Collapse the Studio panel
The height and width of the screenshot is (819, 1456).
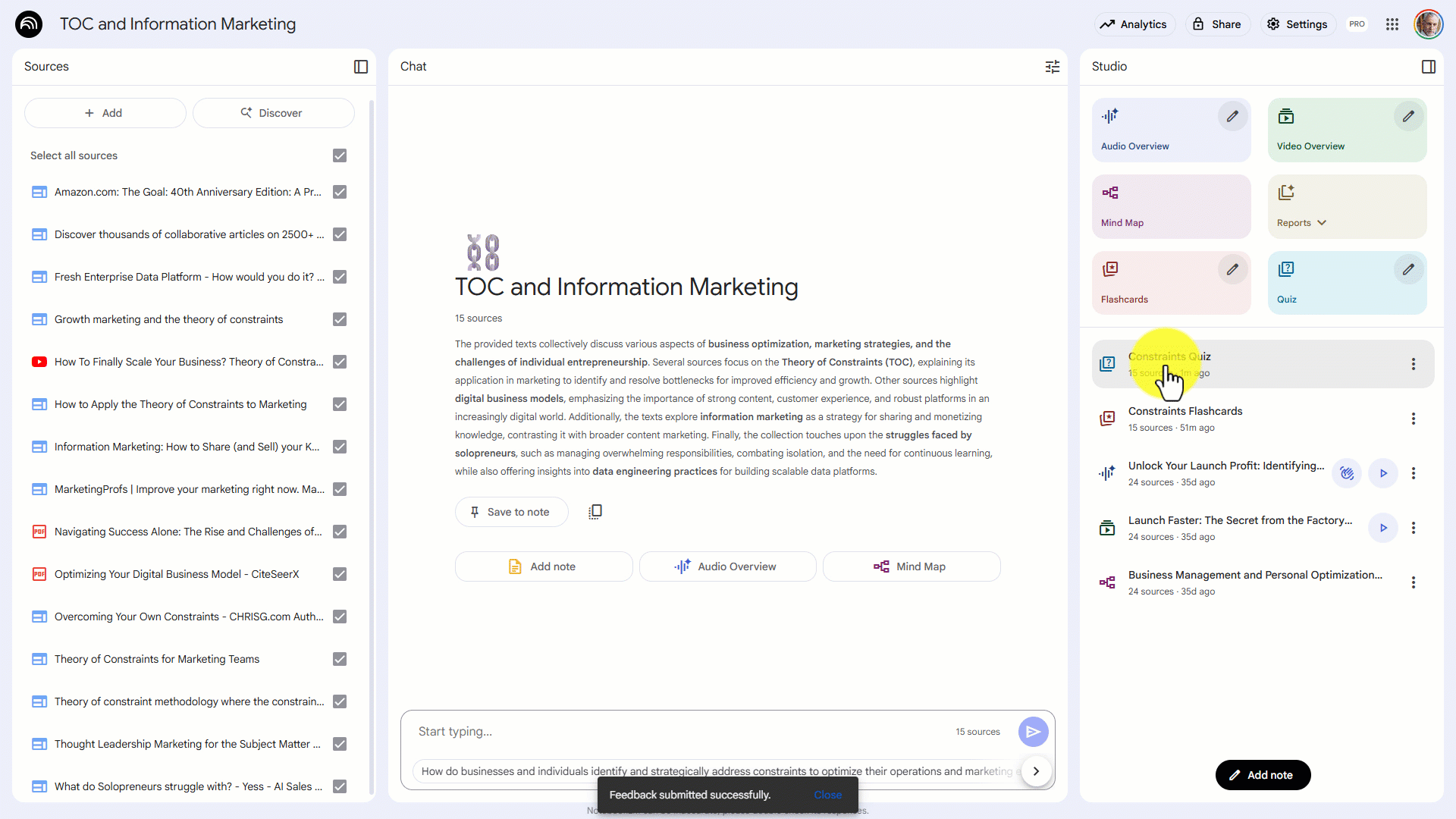click(x=1428, y=67)
